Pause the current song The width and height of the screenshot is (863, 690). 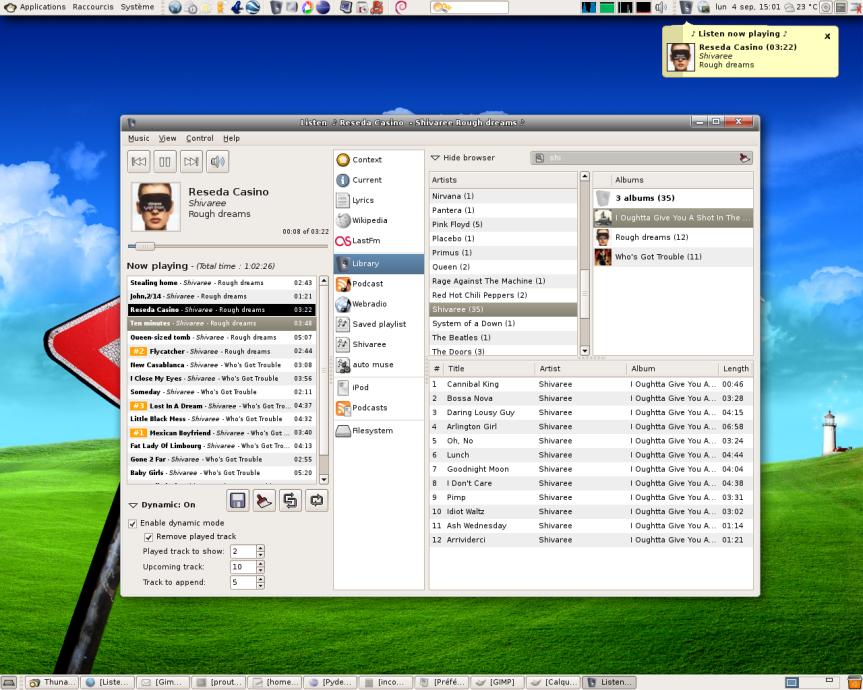coord(165,162)
